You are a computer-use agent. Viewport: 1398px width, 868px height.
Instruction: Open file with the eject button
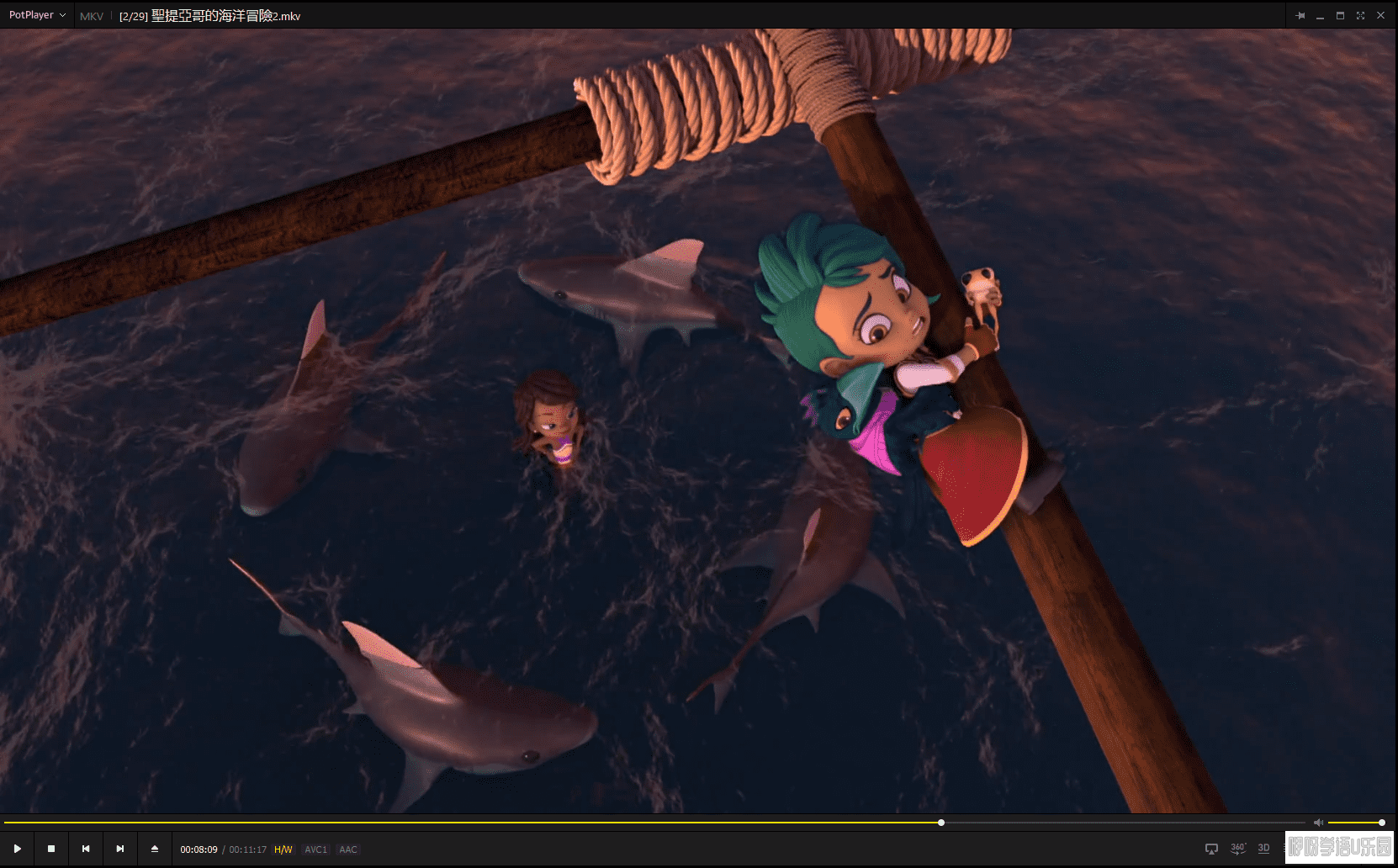click(x=155, y=849)
